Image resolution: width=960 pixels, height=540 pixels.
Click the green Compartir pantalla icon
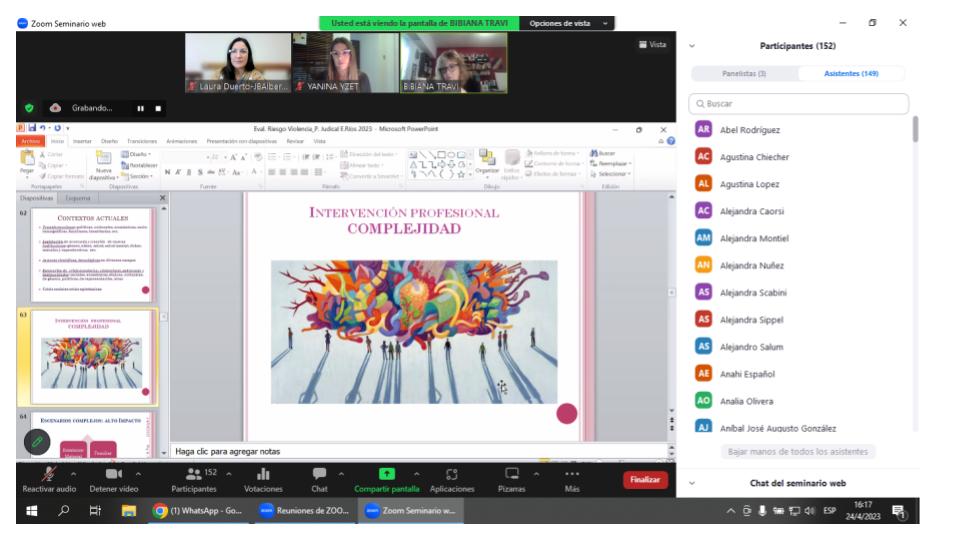pos(386,474)
